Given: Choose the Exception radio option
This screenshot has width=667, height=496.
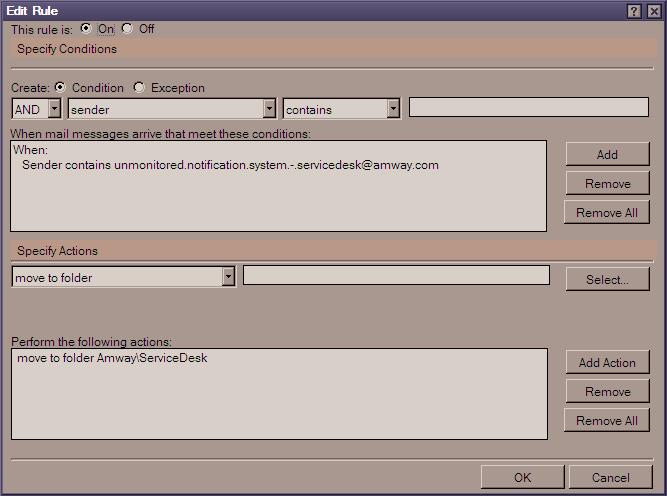Looking at the screenshot, I should pyautogui.click(x=139, y=87).
